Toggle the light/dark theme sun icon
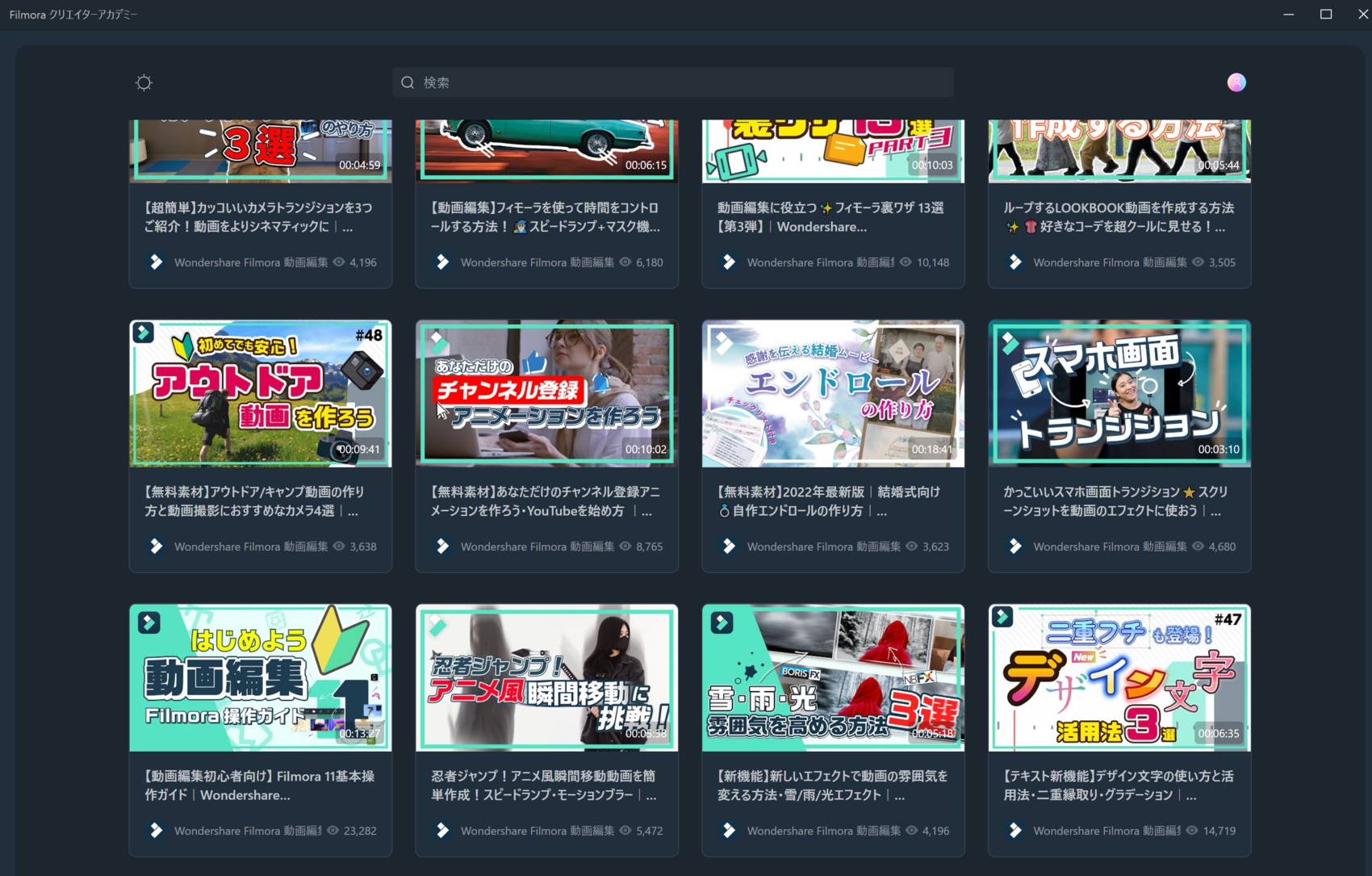The image size is (1372, 876). tap(144, 82)
